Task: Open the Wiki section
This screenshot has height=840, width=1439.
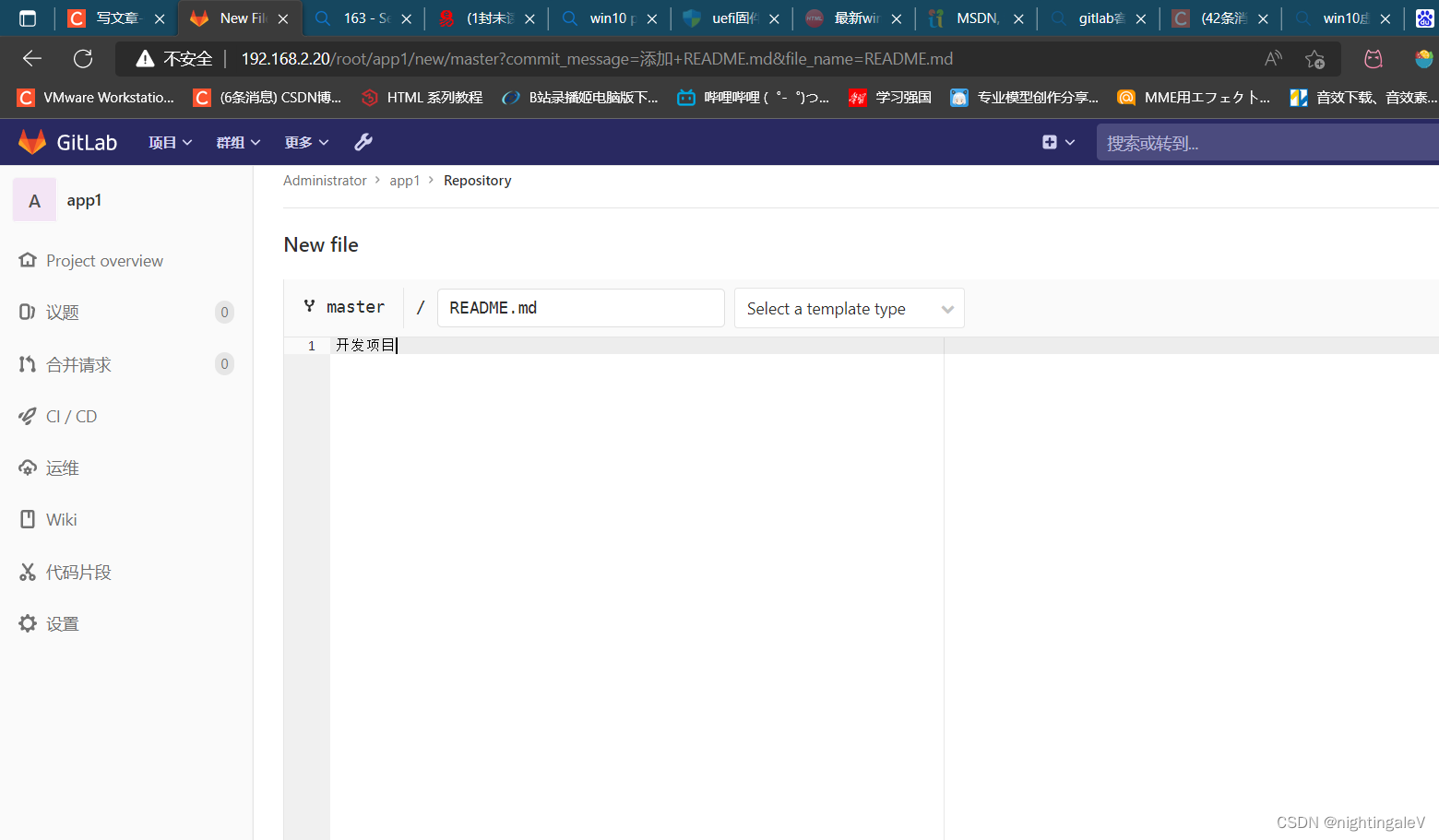Action: tap(60, 519)
